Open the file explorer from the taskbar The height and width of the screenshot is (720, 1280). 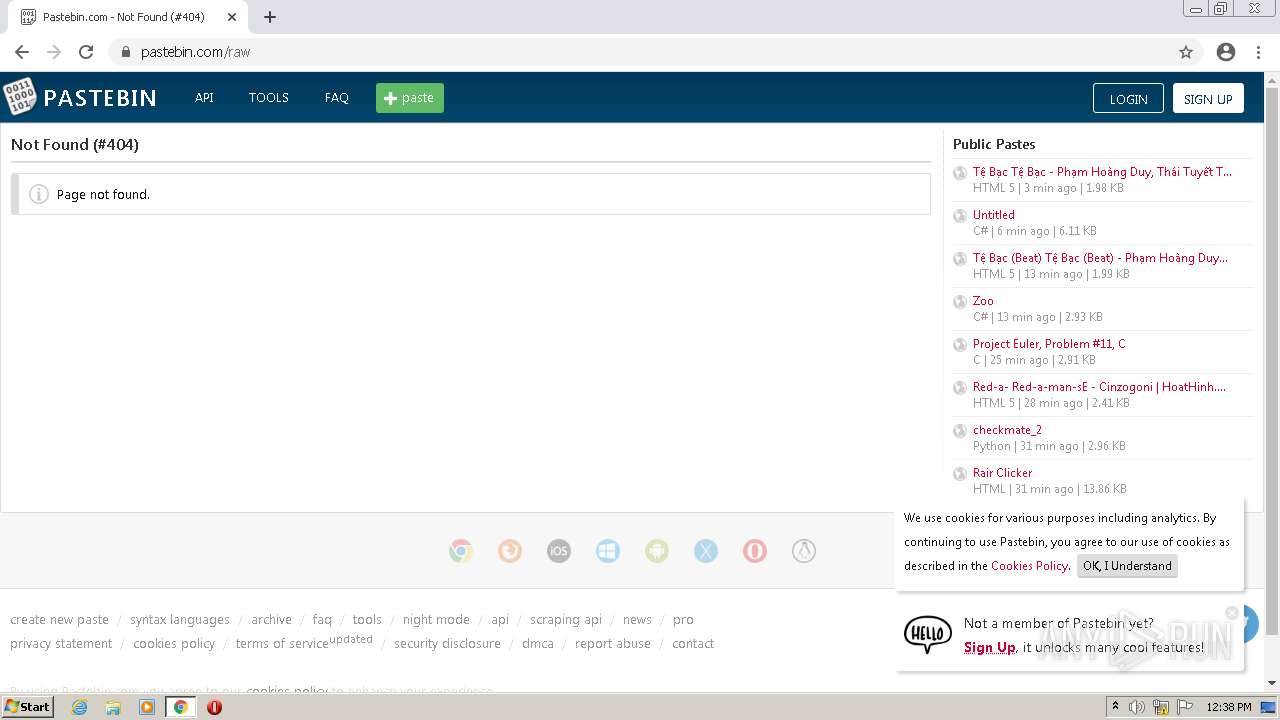click(113, 707)
